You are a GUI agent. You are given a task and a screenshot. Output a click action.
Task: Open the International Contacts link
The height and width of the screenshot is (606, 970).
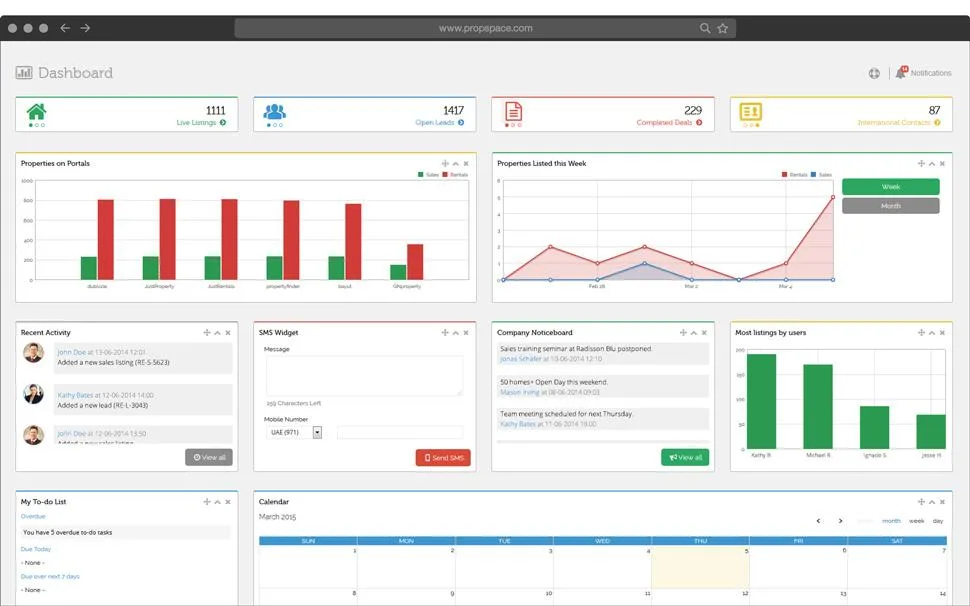click(899, 122)
